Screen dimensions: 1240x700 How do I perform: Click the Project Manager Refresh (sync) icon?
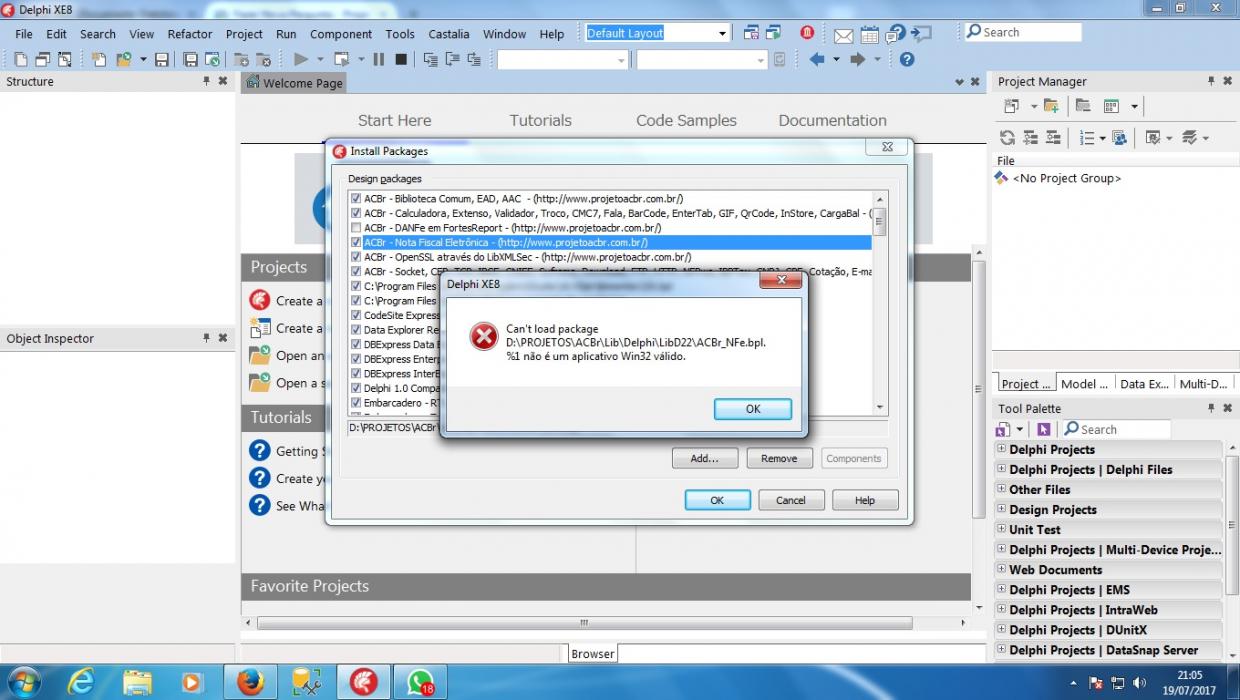point(1007,138)
